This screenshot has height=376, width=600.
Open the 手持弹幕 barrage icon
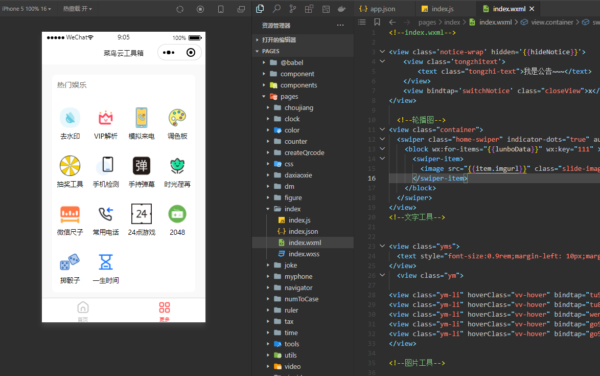click(141, 166)
